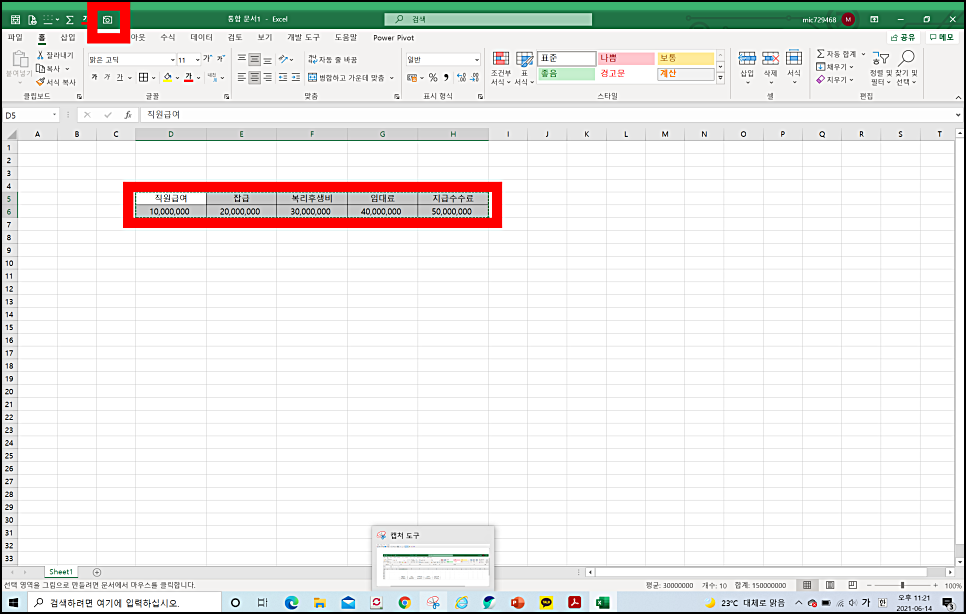
Task: Click the Paste (붙여넣기) clipboard icon
Action: pyautogui.click(x=20, y=60)
